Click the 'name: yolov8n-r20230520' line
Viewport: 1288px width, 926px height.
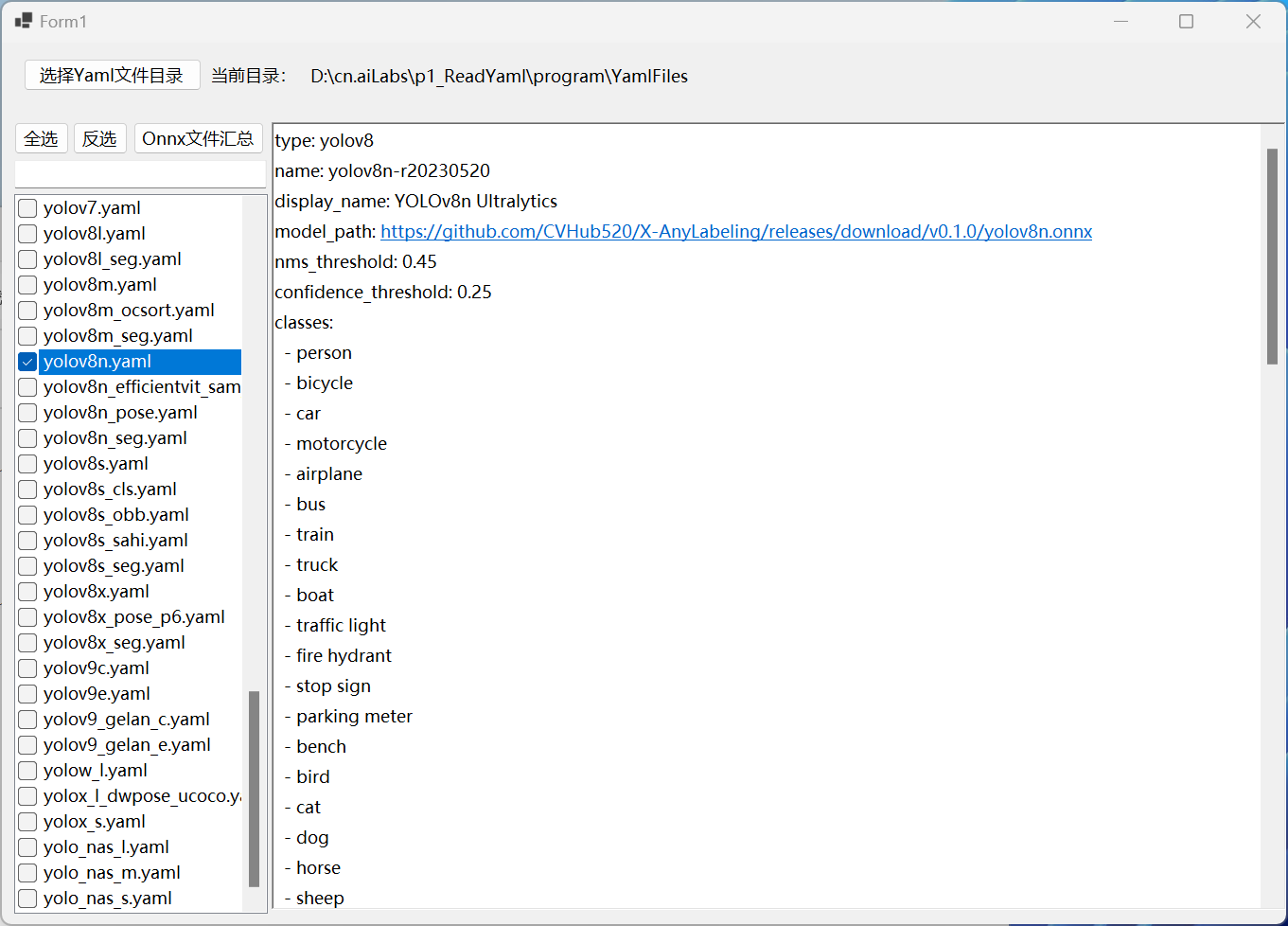coord(382,170)
